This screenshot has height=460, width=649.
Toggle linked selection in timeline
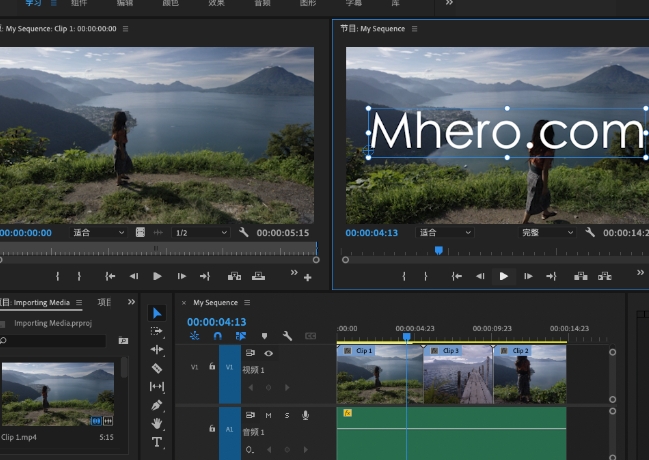[x=241, y=336]
